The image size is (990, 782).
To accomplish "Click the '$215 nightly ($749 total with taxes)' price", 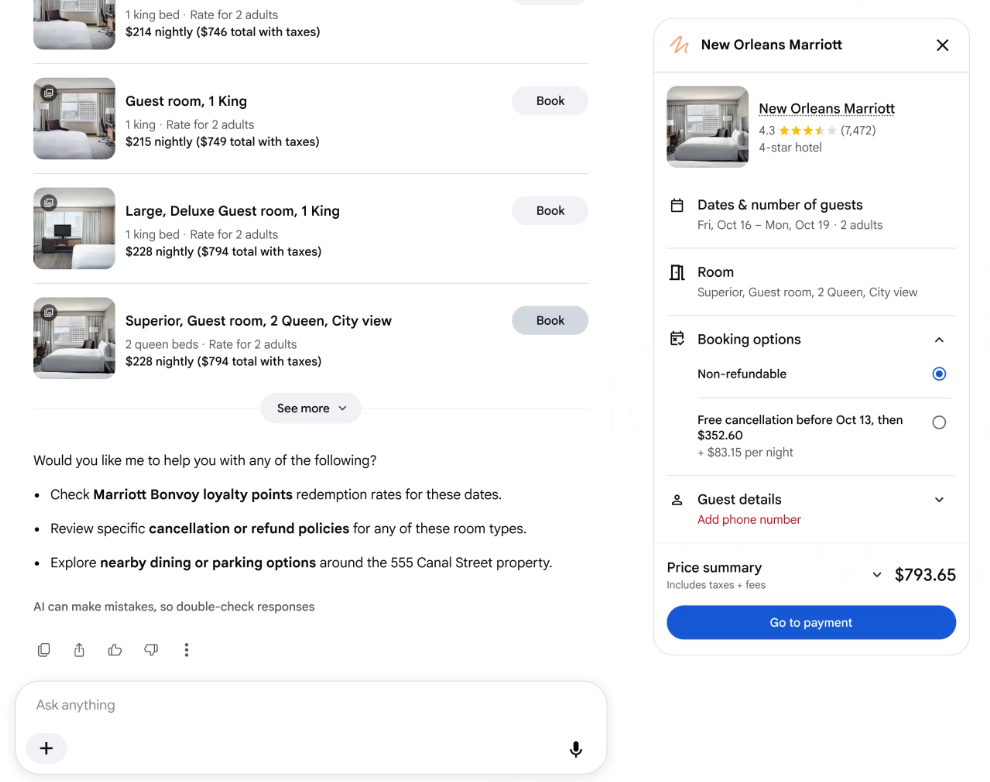I will (x=222, y=142).
